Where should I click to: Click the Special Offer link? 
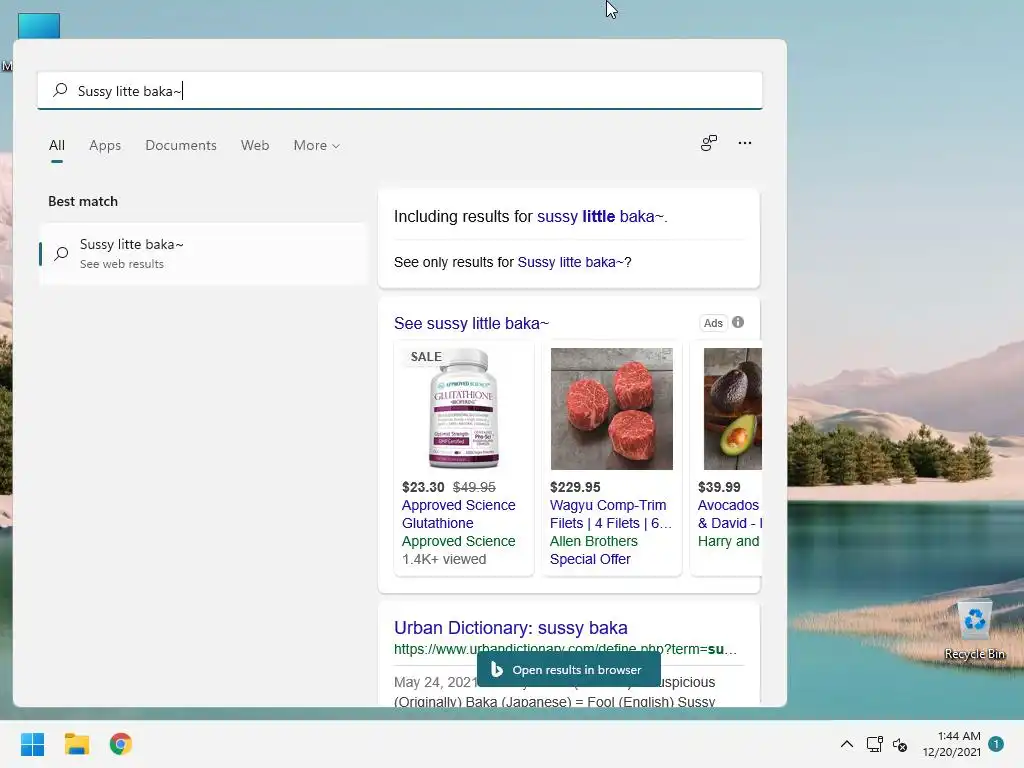point(590,559)
